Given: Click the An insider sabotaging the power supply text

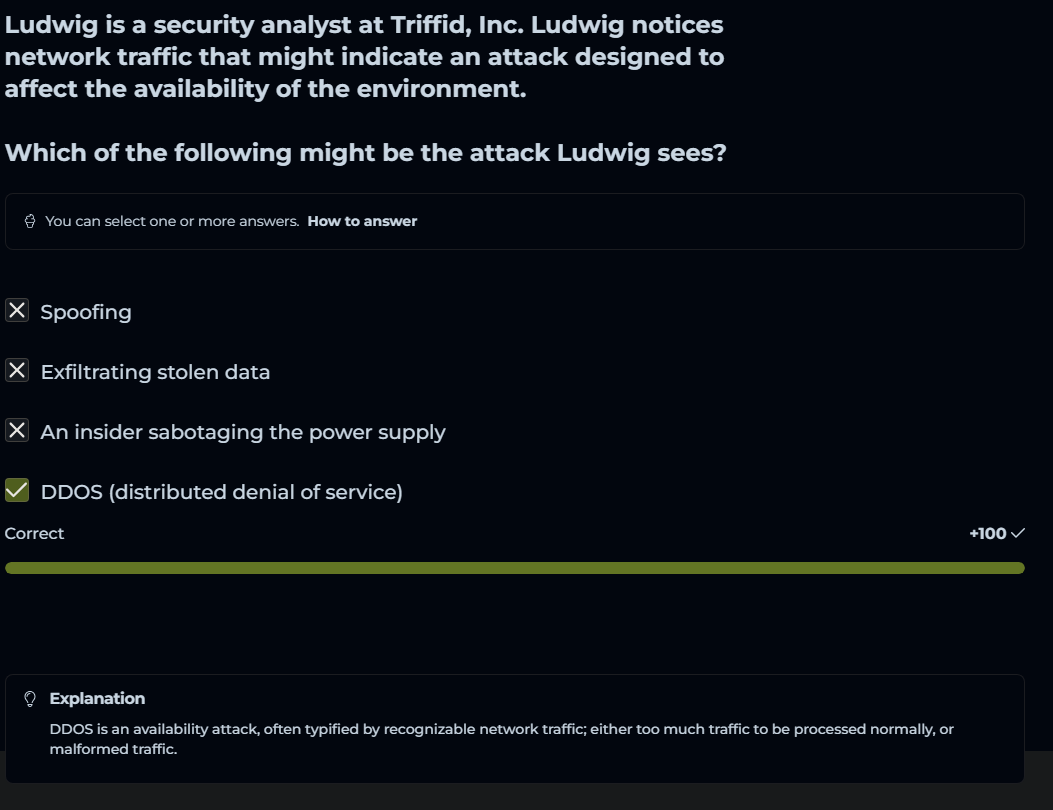Looking at the screenshot, I should point(243,432).
